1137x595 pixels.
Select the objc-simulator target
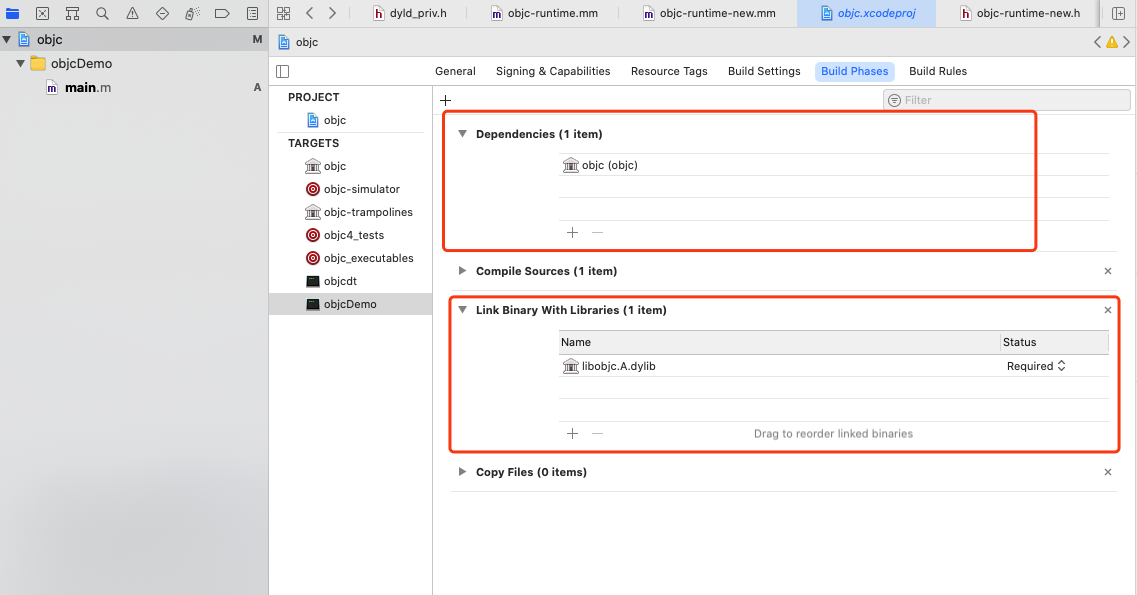[362, 189]
